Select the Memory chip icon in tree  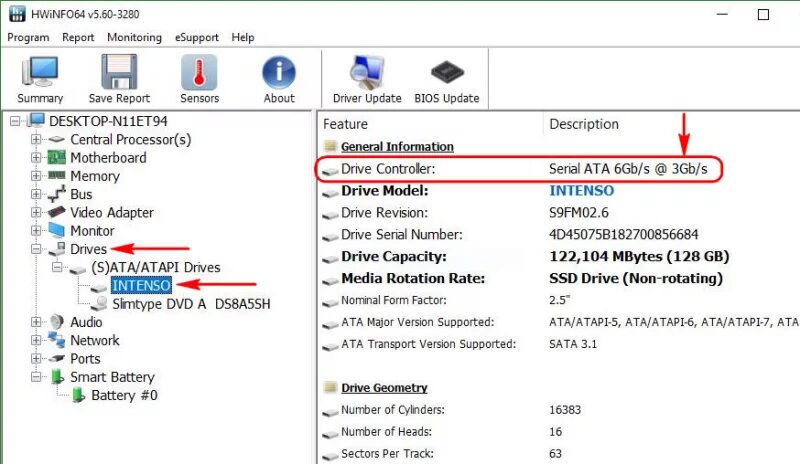57,176
